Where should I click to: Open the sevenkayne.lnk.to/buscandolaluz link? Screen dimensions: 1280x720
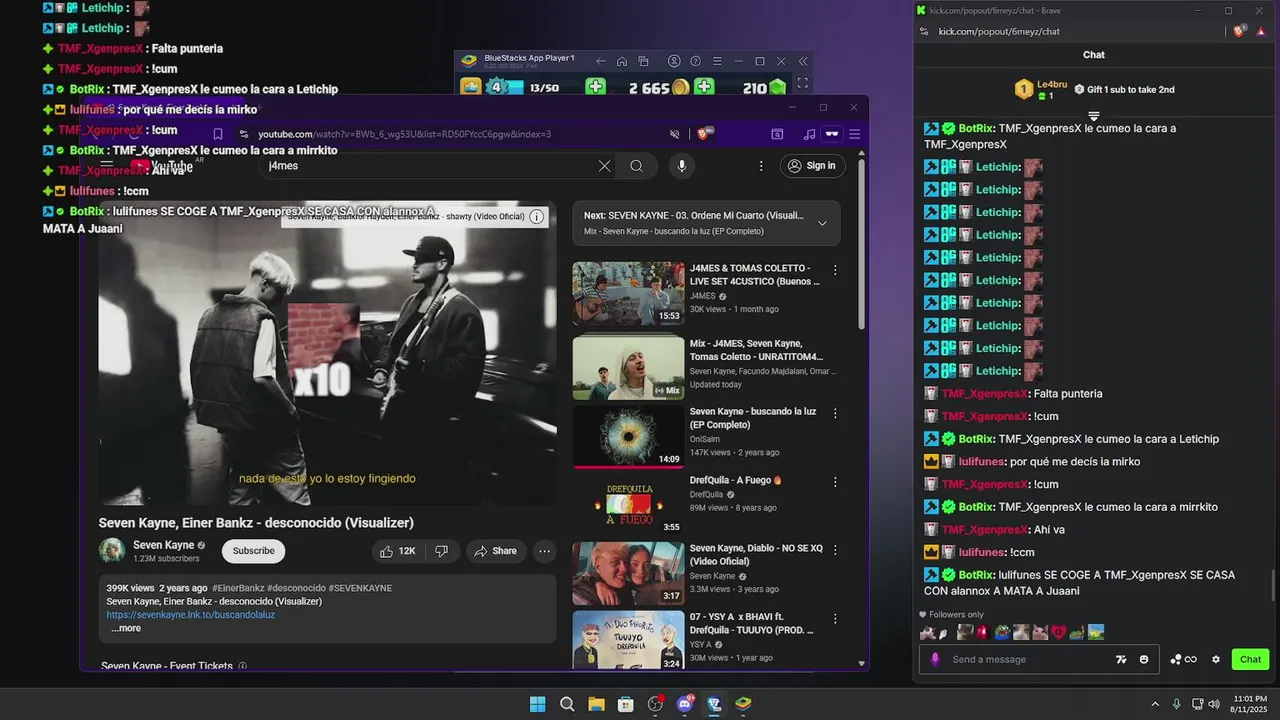point(191,615)
